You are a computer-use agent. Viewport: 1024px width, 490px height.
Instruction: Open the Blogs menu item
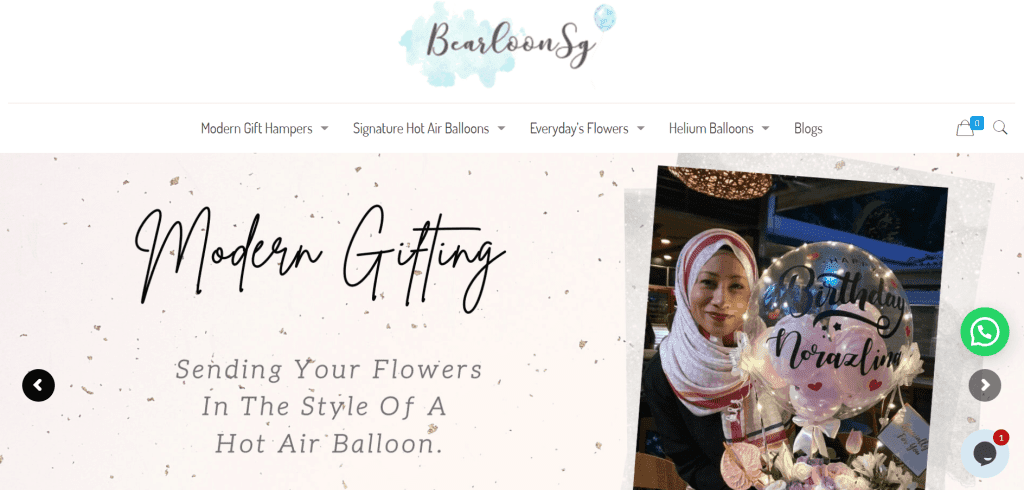[x=808, y=129]
